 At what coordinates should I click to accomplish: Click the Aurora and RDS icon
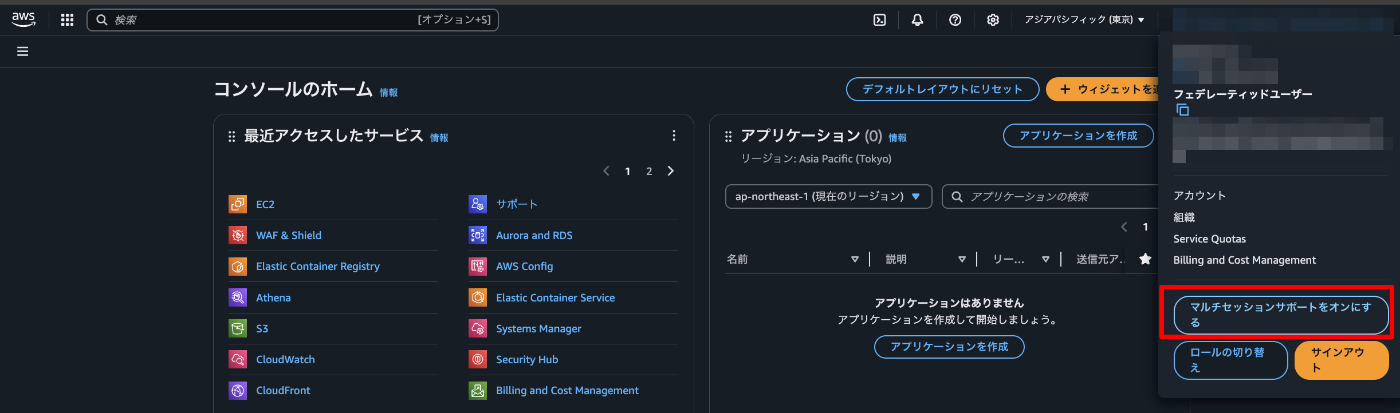(478, 235)
